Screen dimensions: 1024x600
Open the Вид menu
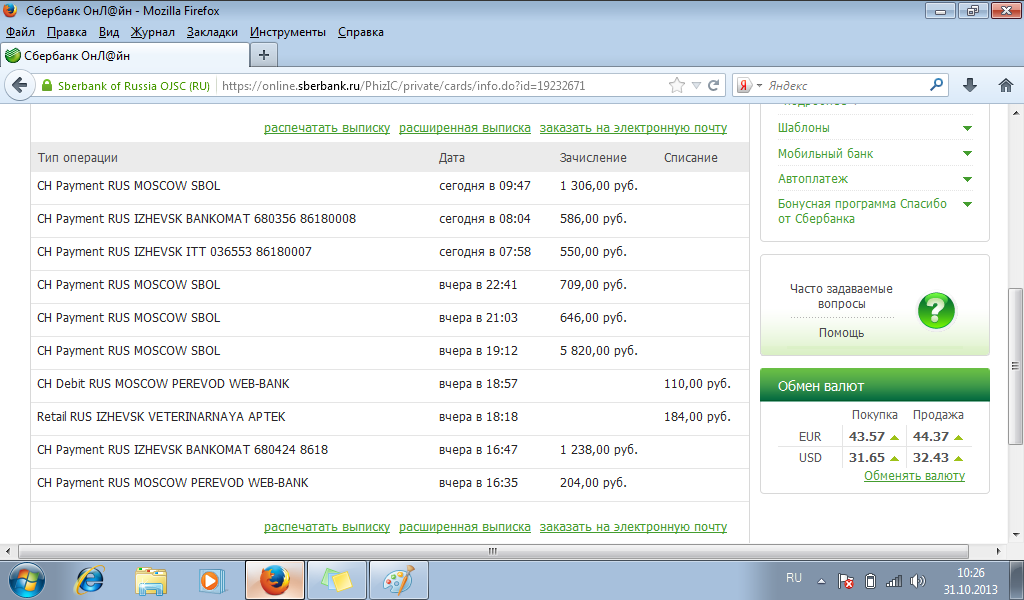(x=109, y=32)
